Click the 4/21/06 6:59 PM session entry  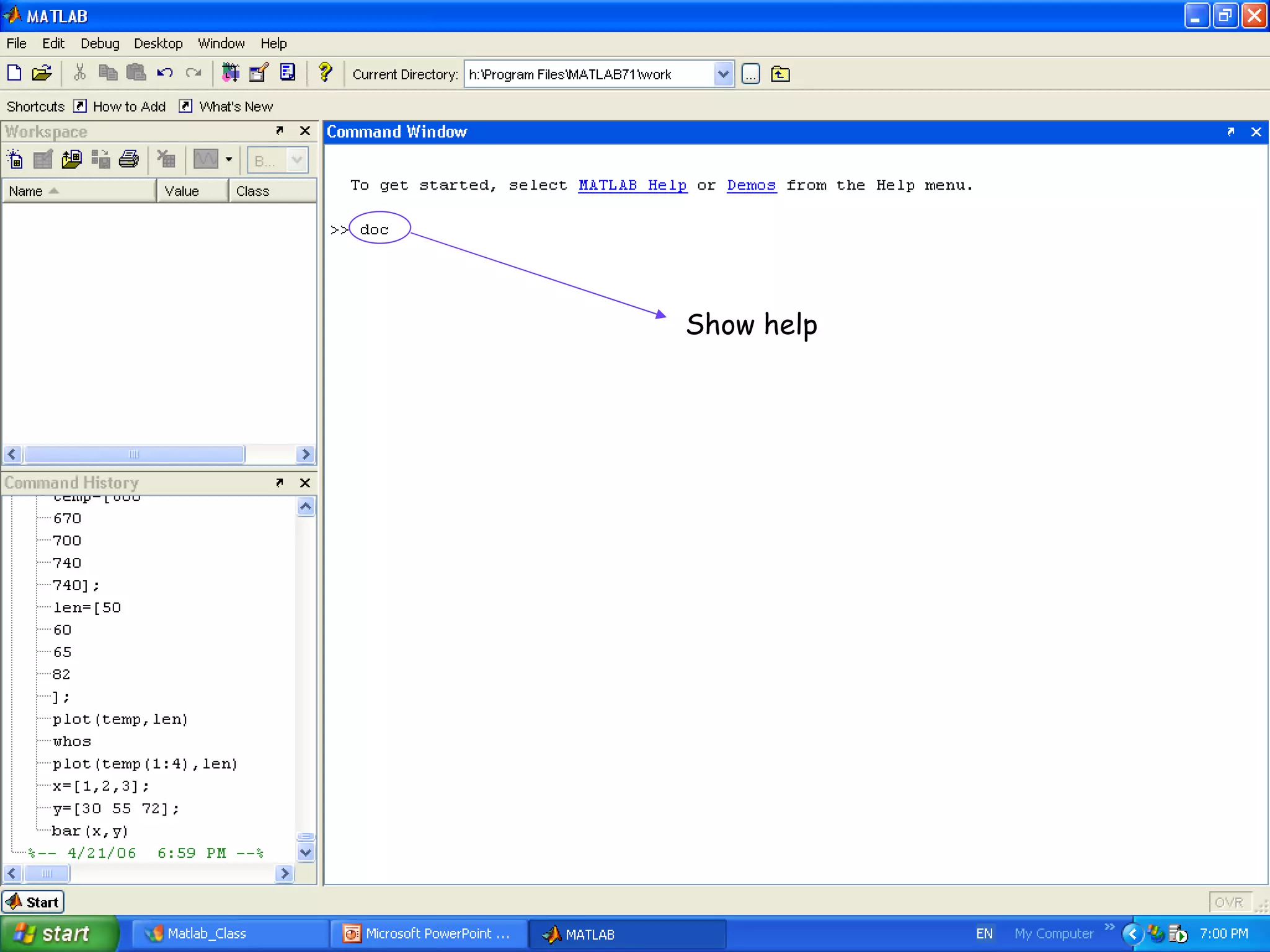(146, 853)
